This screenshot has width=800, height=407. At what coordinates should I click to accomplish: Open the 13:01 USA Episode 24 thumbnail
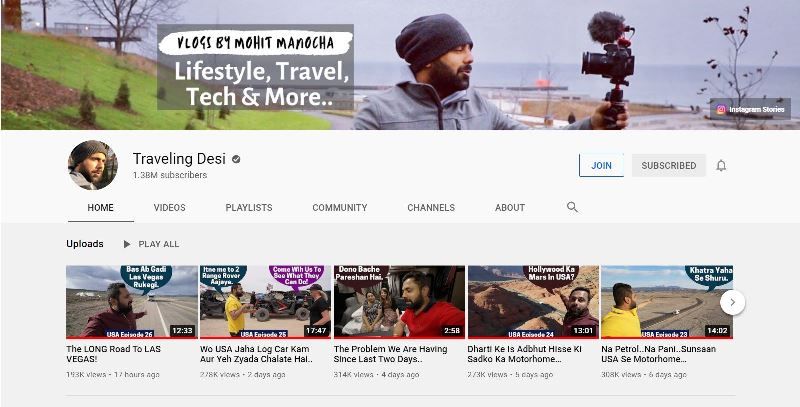coord(533,301)
